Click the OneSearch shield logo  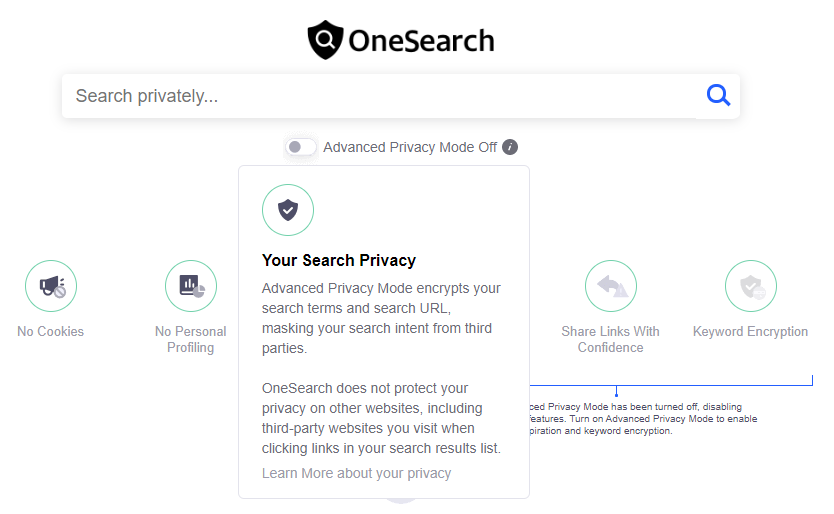pos(326,40)
